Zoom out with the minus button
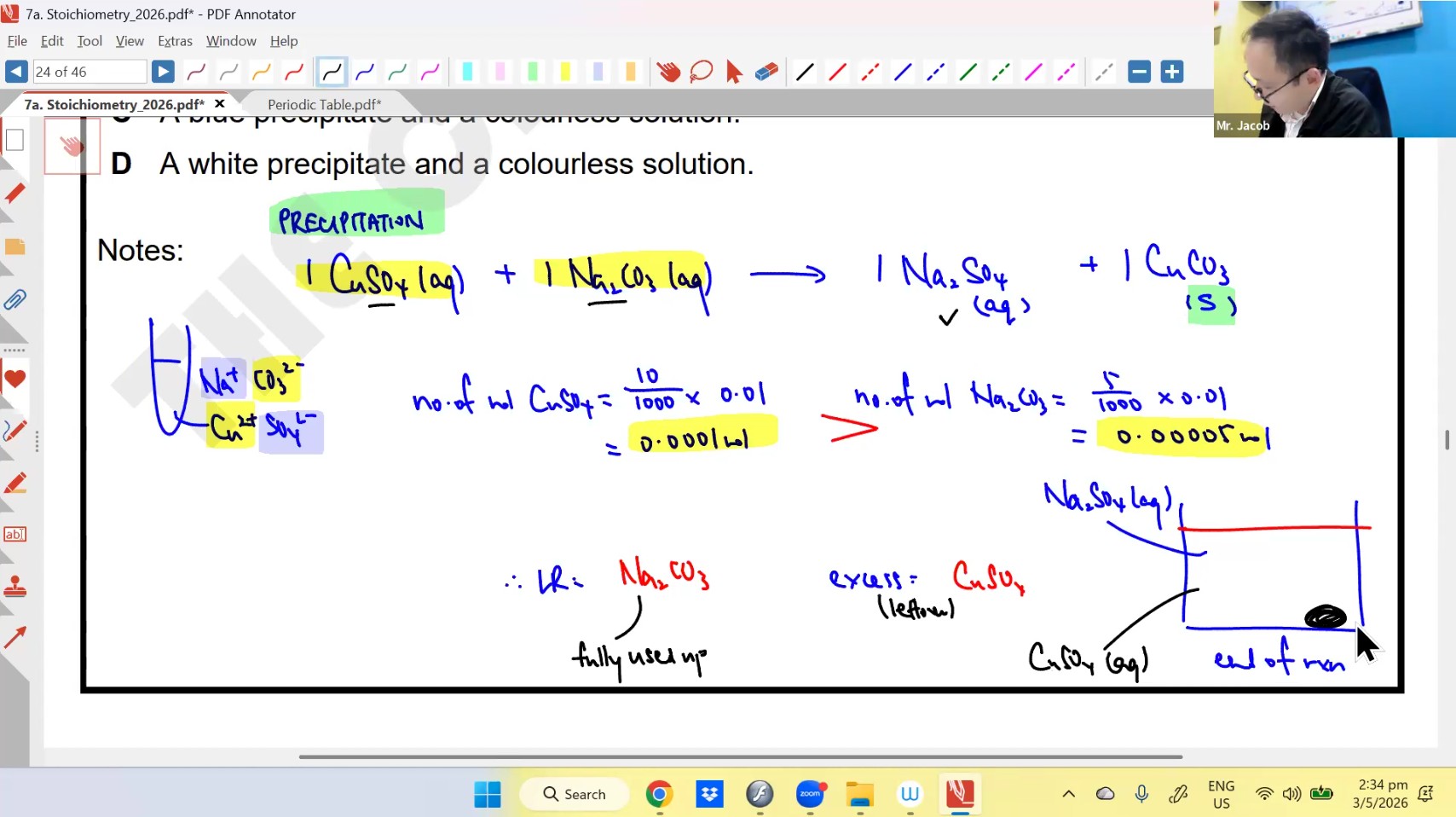 (1139, 72)
